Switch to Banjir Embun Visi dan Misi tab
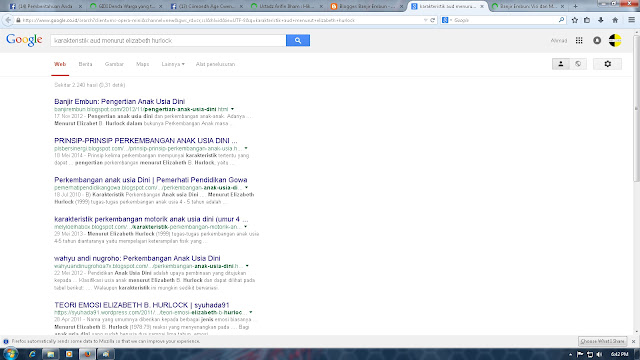This screenshot has width=640, height=360. click(x=528, y=6)
